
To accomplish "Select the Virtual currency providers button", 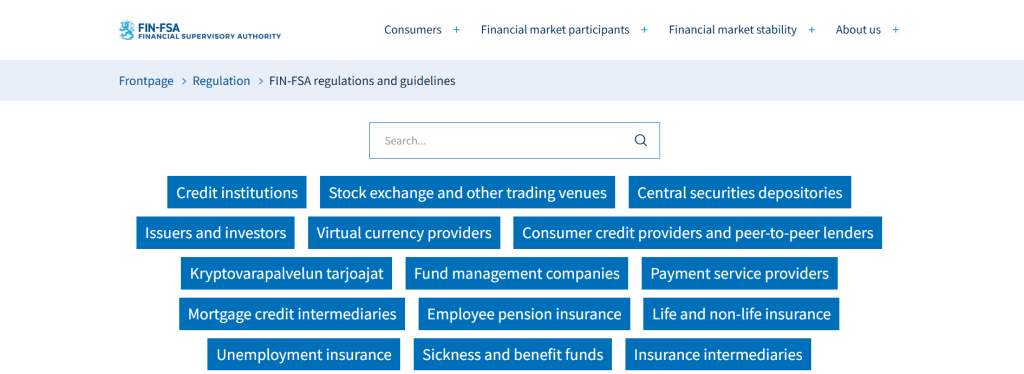I will point(404,233).
